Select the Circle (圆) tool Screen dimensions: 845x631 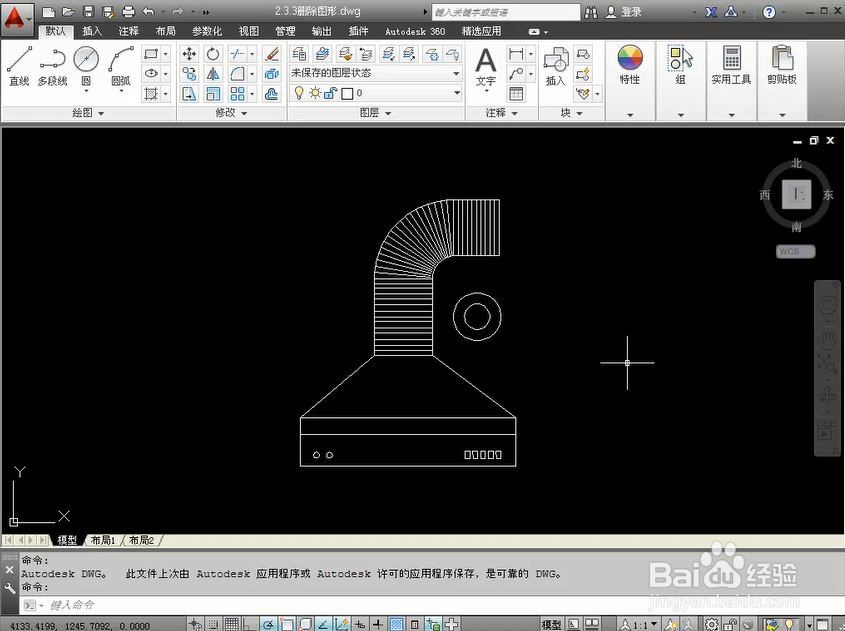[86, 66]
